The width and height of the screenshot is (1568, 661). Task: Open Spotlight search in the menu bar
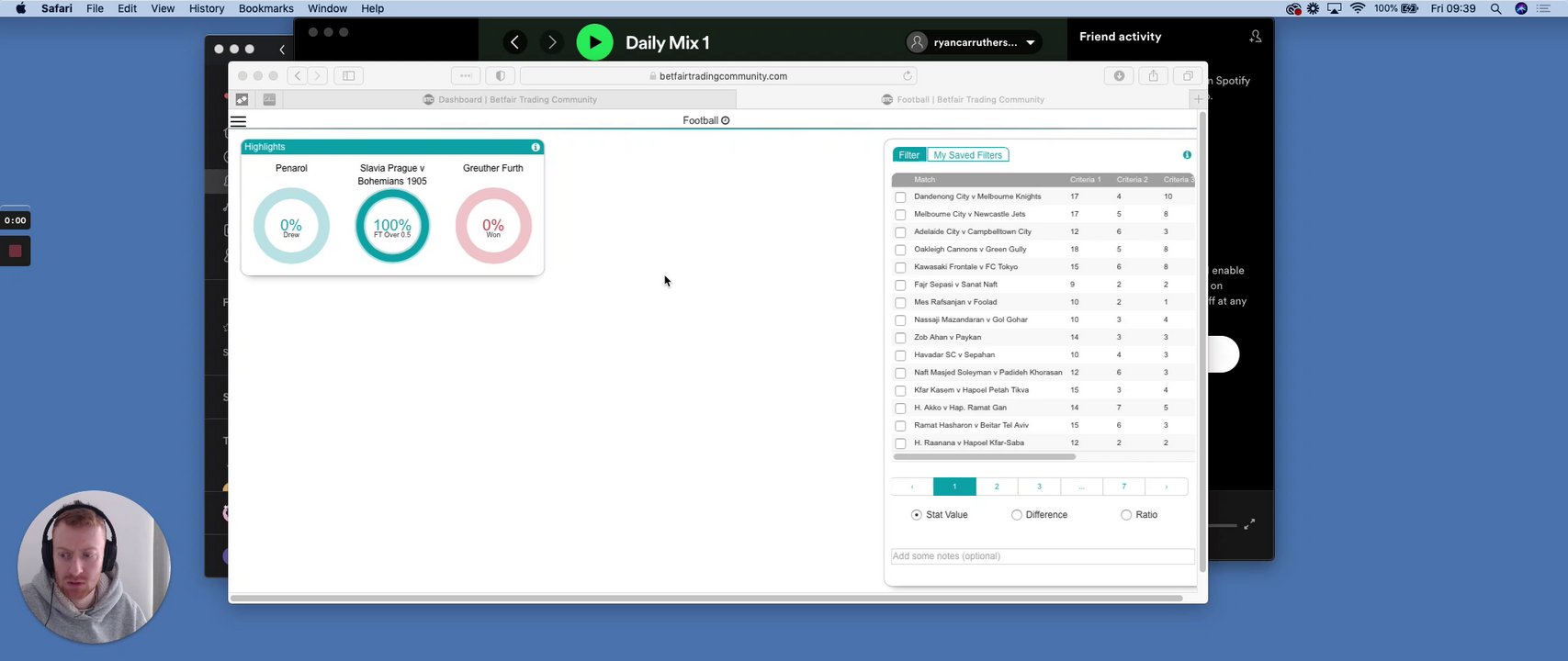[1495, 8]
